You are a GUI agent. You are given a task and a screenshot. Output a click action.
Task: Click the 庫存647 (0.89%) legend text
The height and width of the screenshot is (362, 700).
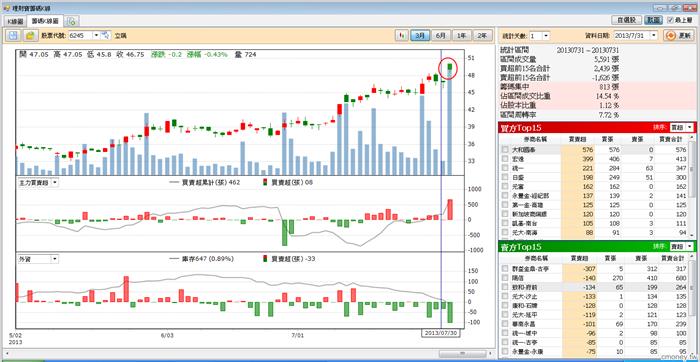pyautogui.click(x=208, y=258)
